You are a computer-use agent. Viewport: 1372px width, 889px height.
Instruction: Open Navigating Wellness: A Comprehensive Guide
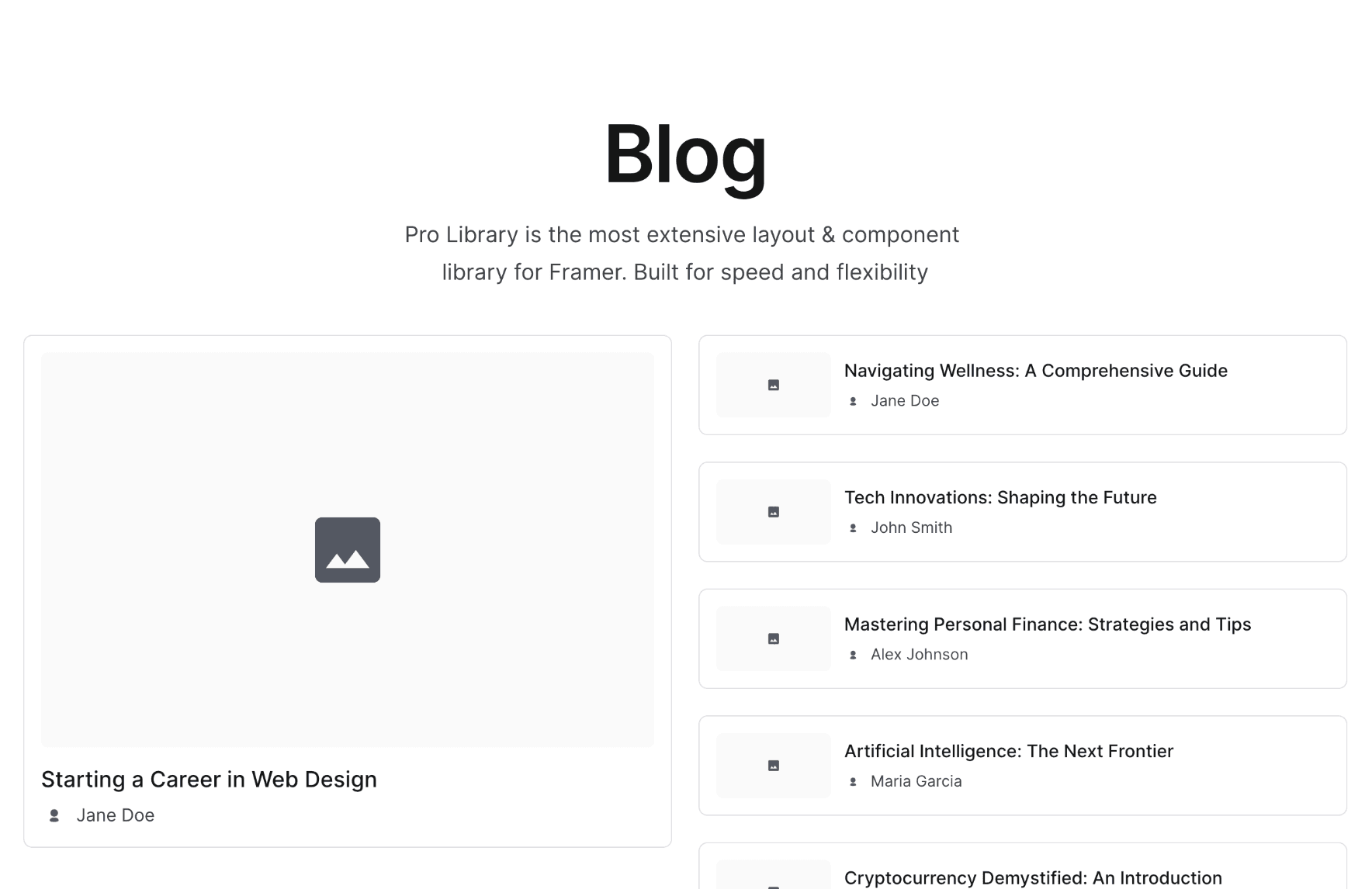(x=1036, y=371)
